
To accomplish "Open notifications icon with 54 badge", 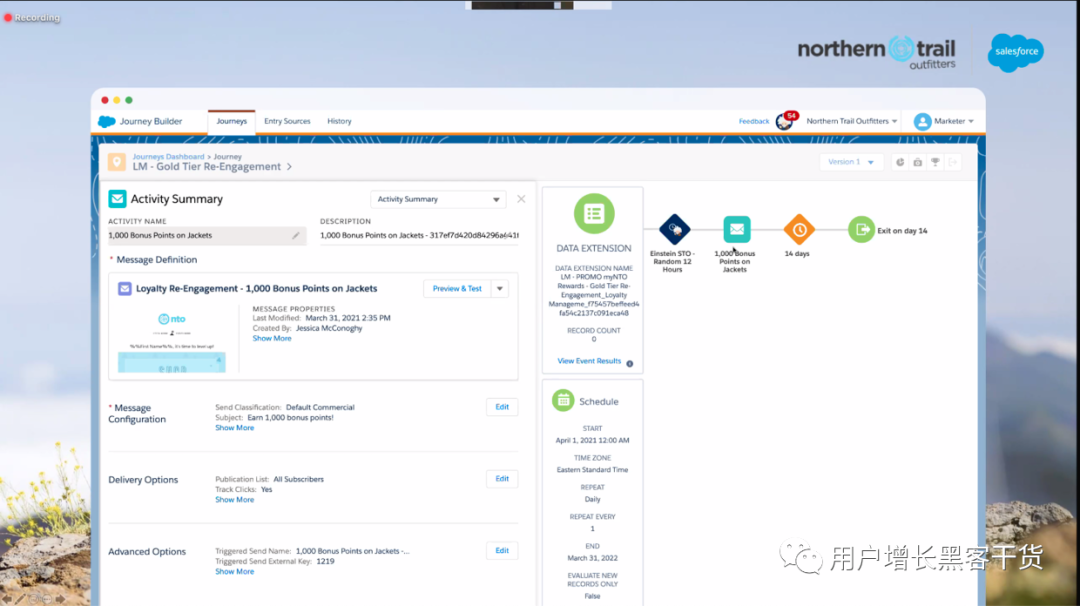I will click(x=786, y=121).
